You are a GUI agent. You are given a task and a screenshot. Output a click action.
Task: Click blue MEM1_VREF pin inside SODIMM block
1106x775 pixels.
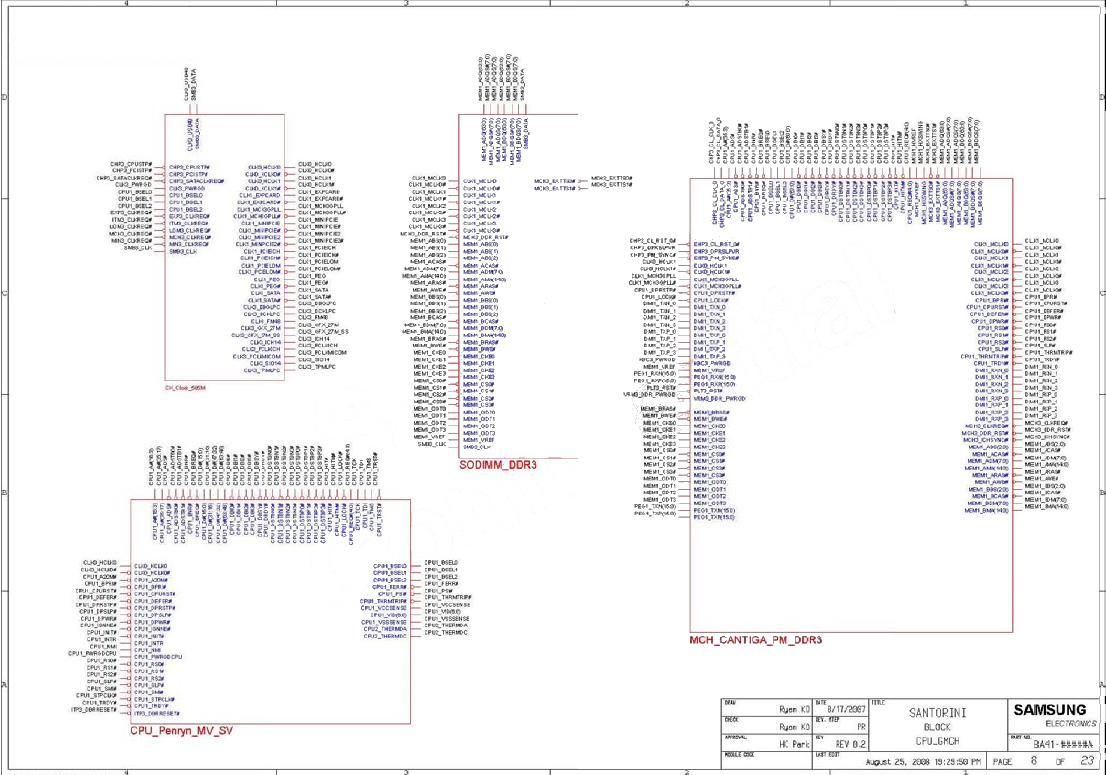[x=479, y=440]
